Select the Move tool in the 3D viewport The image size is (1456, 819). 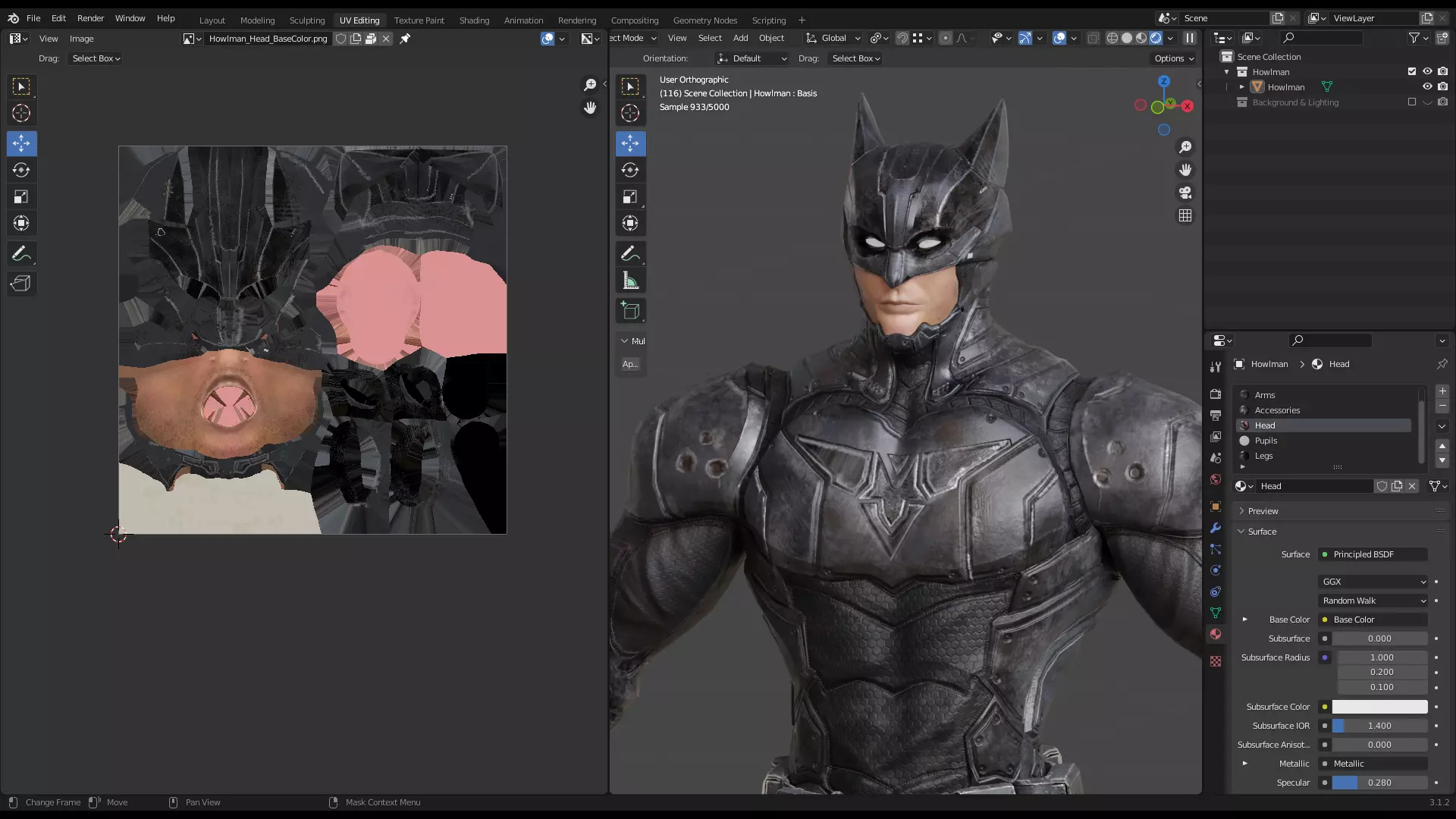(x=630, y=143)
